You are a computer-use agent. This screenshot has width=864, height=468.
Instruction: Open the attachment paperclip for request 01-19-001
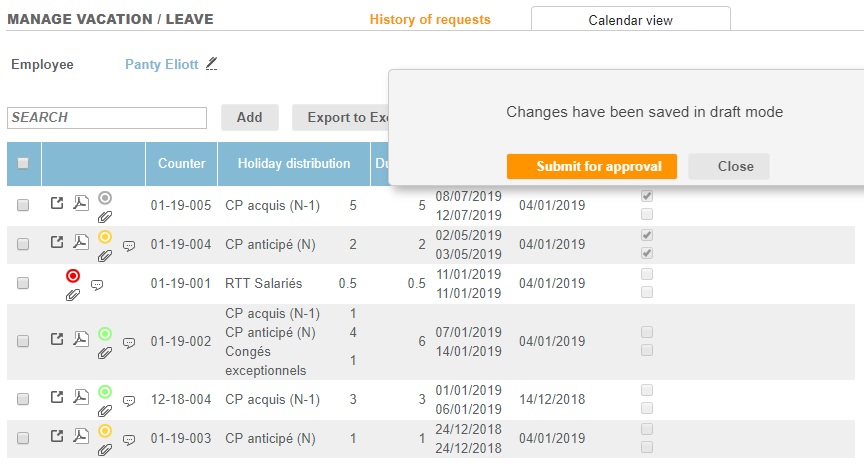point(72,294)
